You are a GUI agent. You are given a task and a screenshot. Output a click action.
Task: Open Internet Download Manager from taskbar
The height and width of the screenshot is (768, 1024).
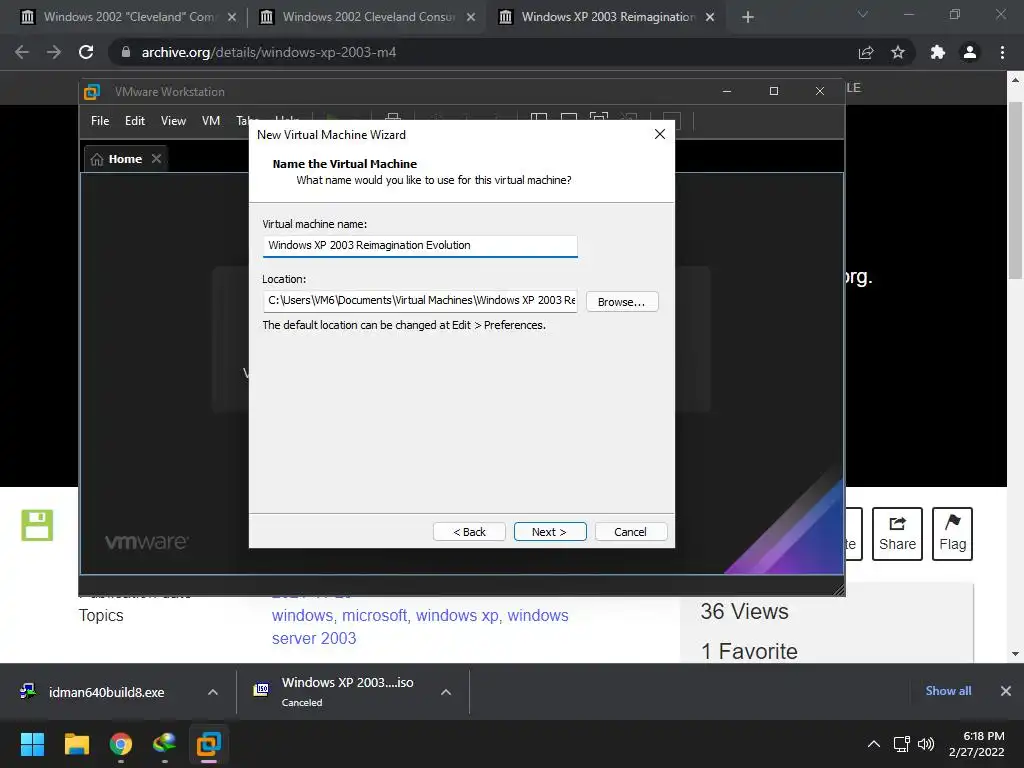click(x=165, y=744)
